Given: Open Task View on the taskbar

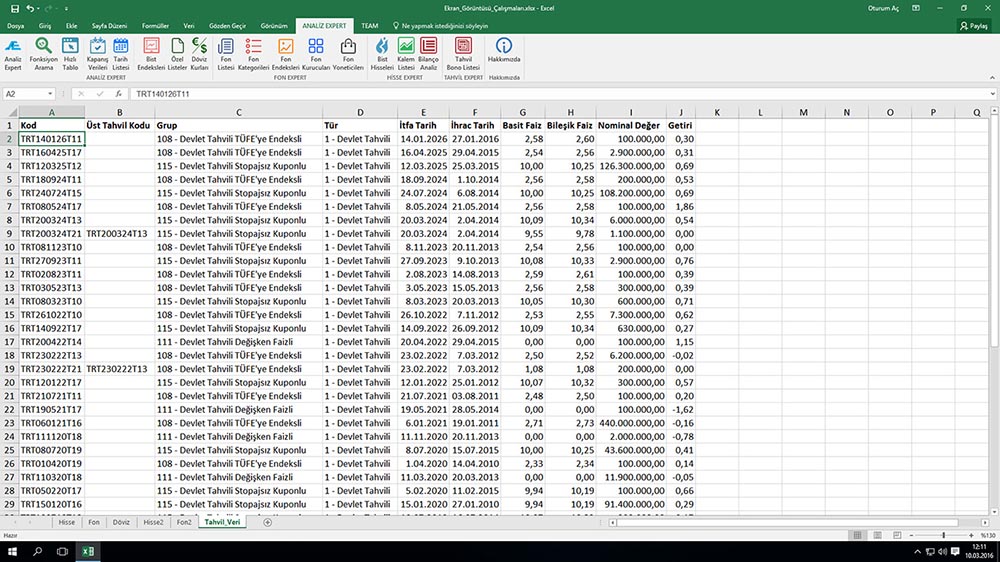Looking at the screenshot, I should pos(62,552).
